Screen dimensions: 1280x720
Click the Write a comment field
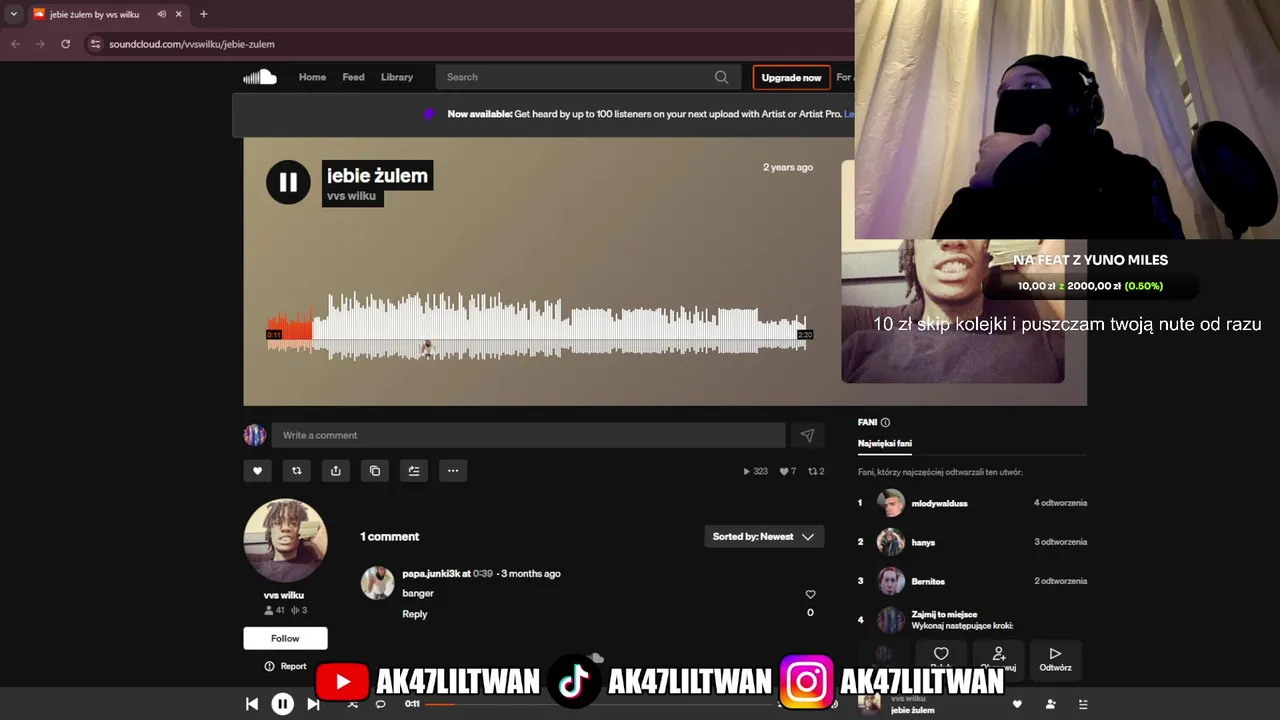[x=528, y=435]
